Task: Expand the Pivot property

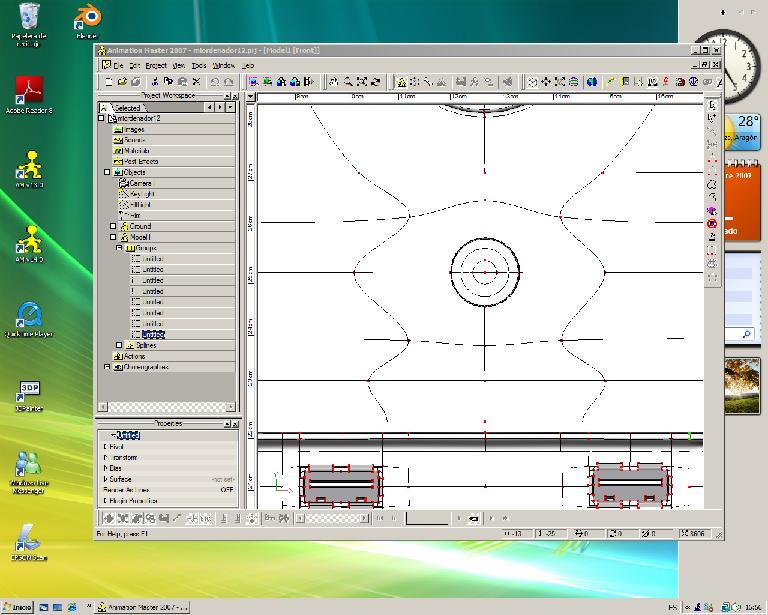Action: coord(105,447)
